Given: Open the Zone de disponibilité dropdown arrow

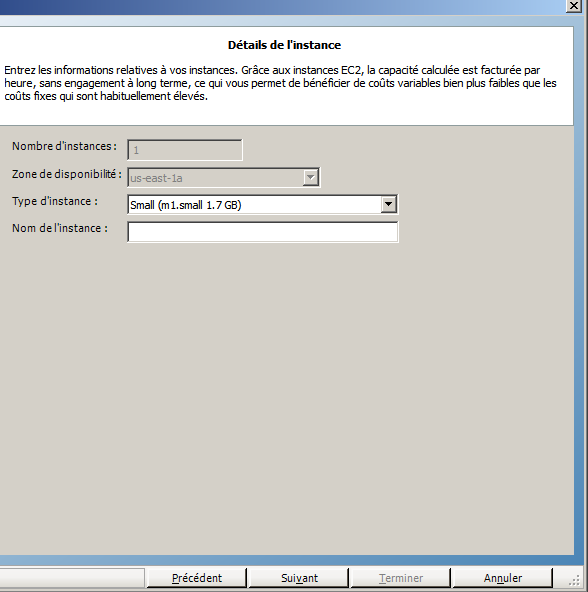Looking at the screenshot, I should [x=310, y=177].
